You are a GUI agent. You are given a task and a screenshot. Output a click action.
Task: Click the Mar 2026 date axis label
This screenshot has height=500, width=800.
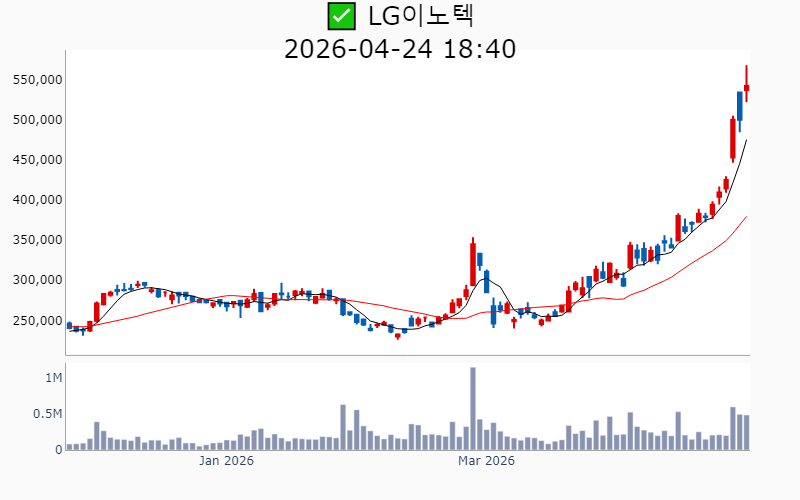pyautogui.click(x=486, y=461)
